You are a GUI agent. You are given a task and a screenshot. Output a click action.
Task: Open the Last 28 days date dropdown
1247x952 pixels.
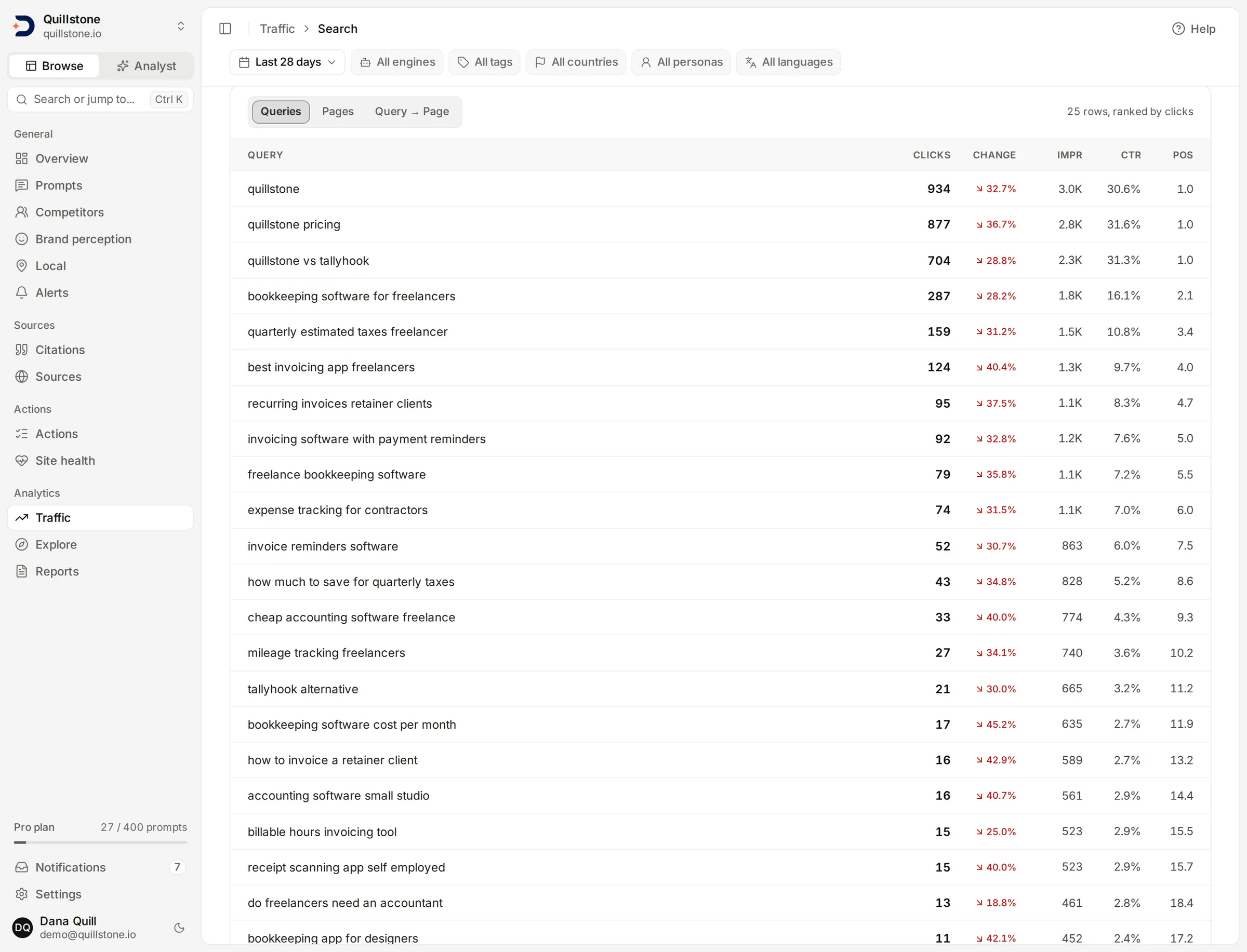pyautogui.click(x=287, y=62)
